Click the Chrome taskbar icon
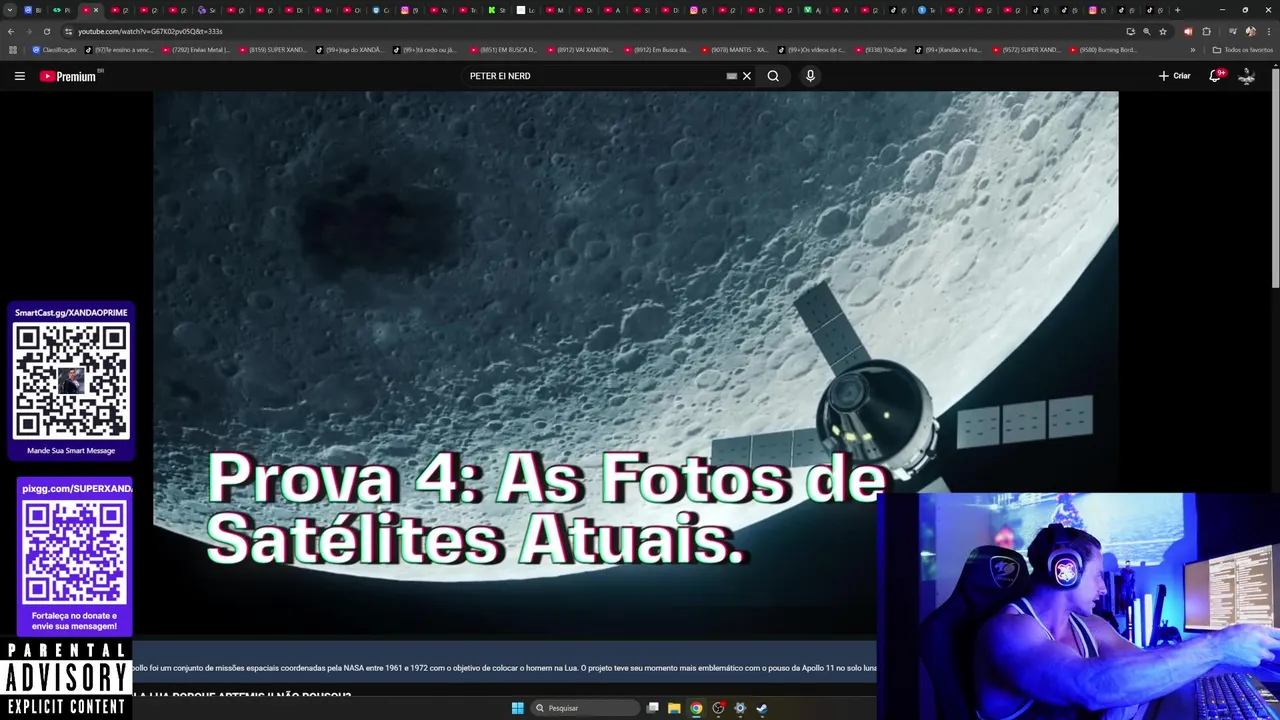This screenshot has height=720, width=1280. click(x=696, y=708)
